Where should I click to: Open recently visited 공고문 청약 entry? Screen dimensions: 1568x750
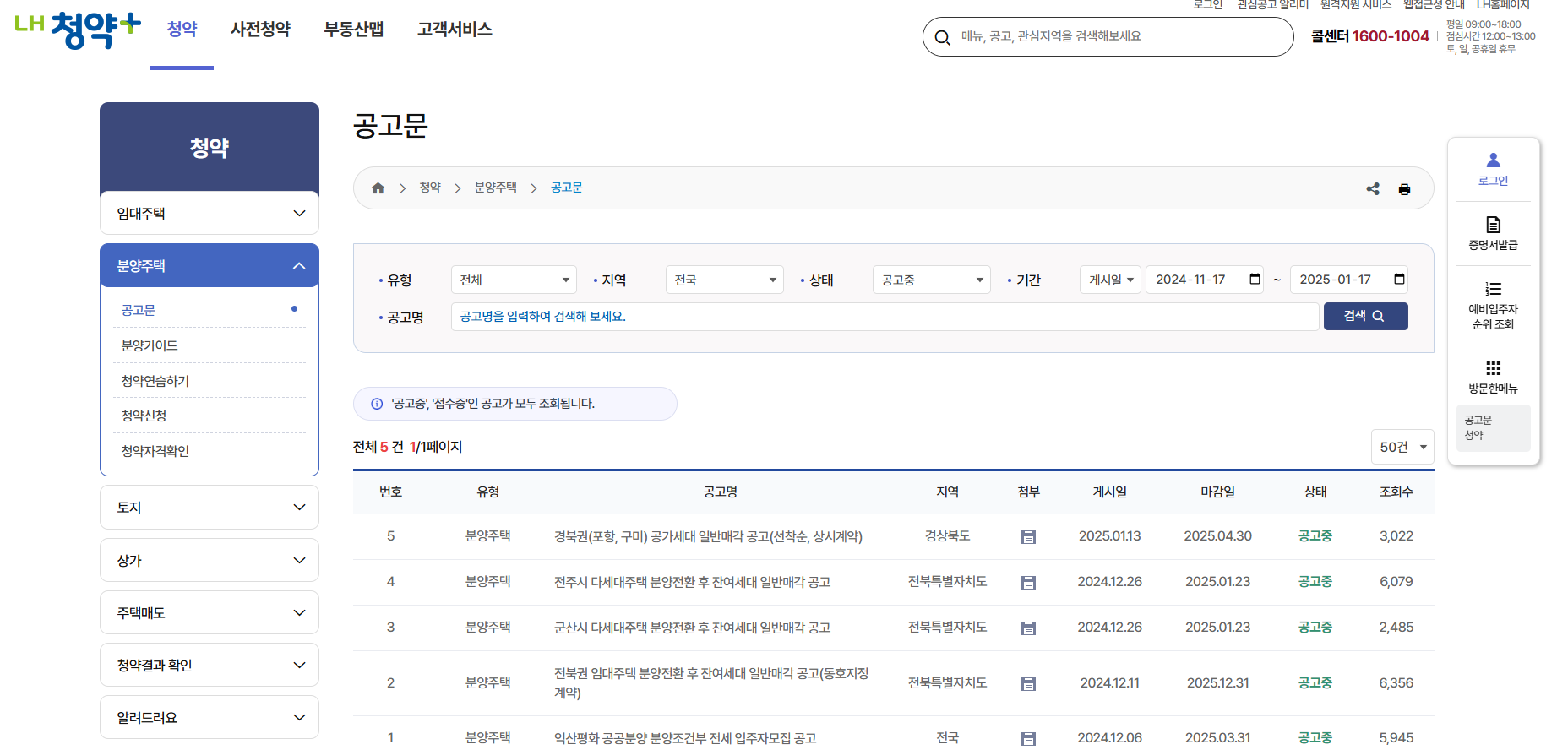(x=1493, y=428)
